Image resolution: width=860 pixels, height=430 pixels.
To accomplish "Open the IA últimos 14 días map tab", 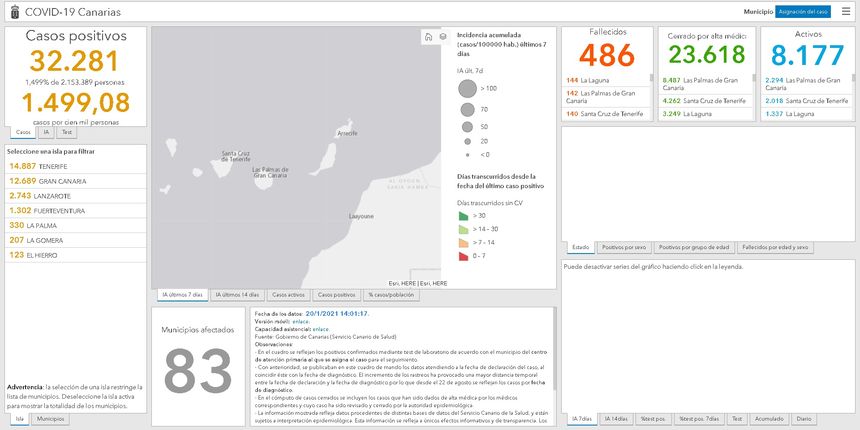I will point(236,295).
